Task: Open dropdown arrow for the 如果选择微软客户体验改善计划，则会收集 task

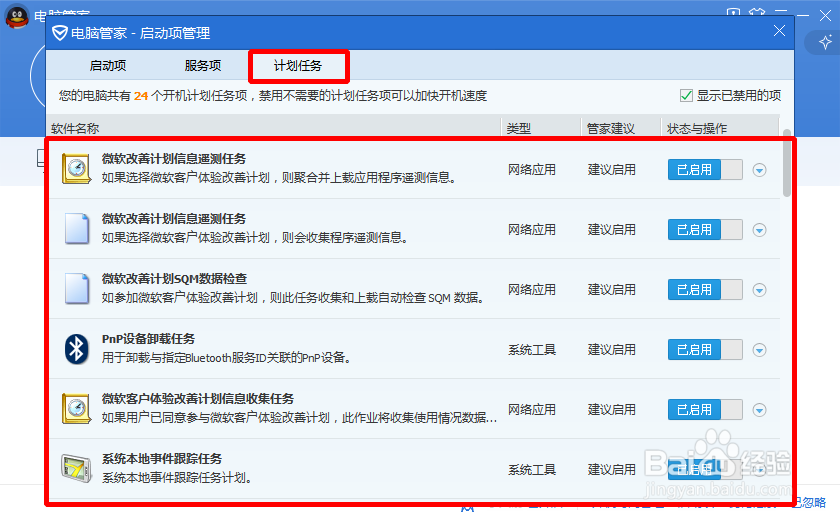Action: (759, 230)
